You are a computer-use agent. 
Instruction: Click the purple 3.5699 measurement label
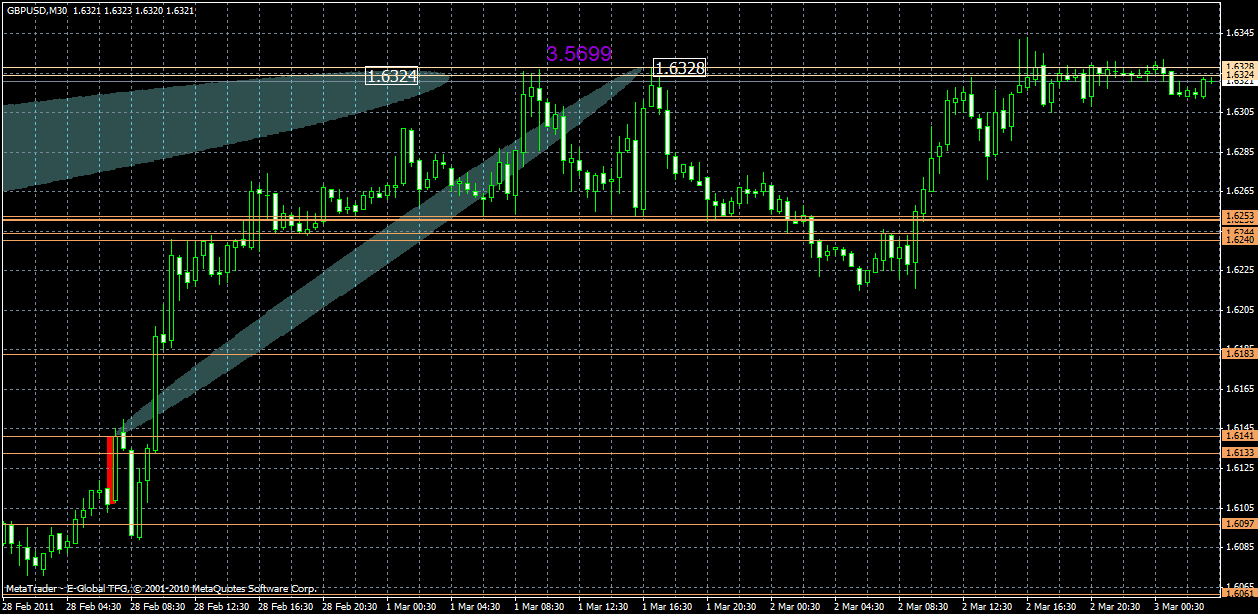pos(577,55)
